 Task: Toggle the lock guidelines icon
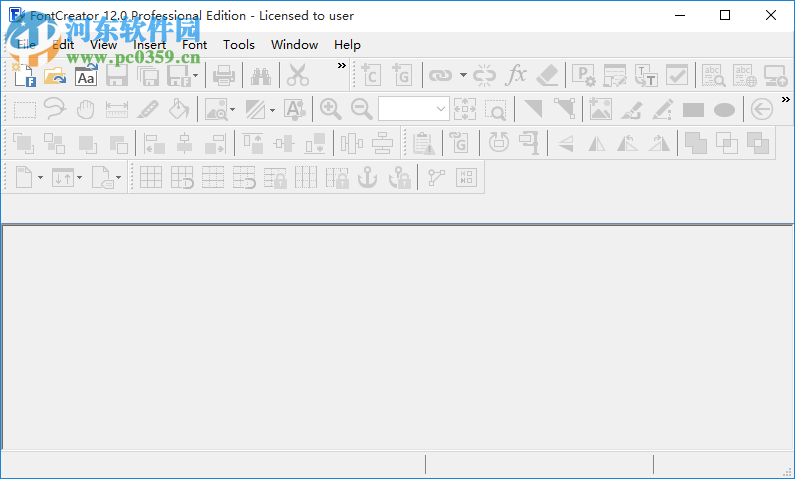[x=275, y=177]
